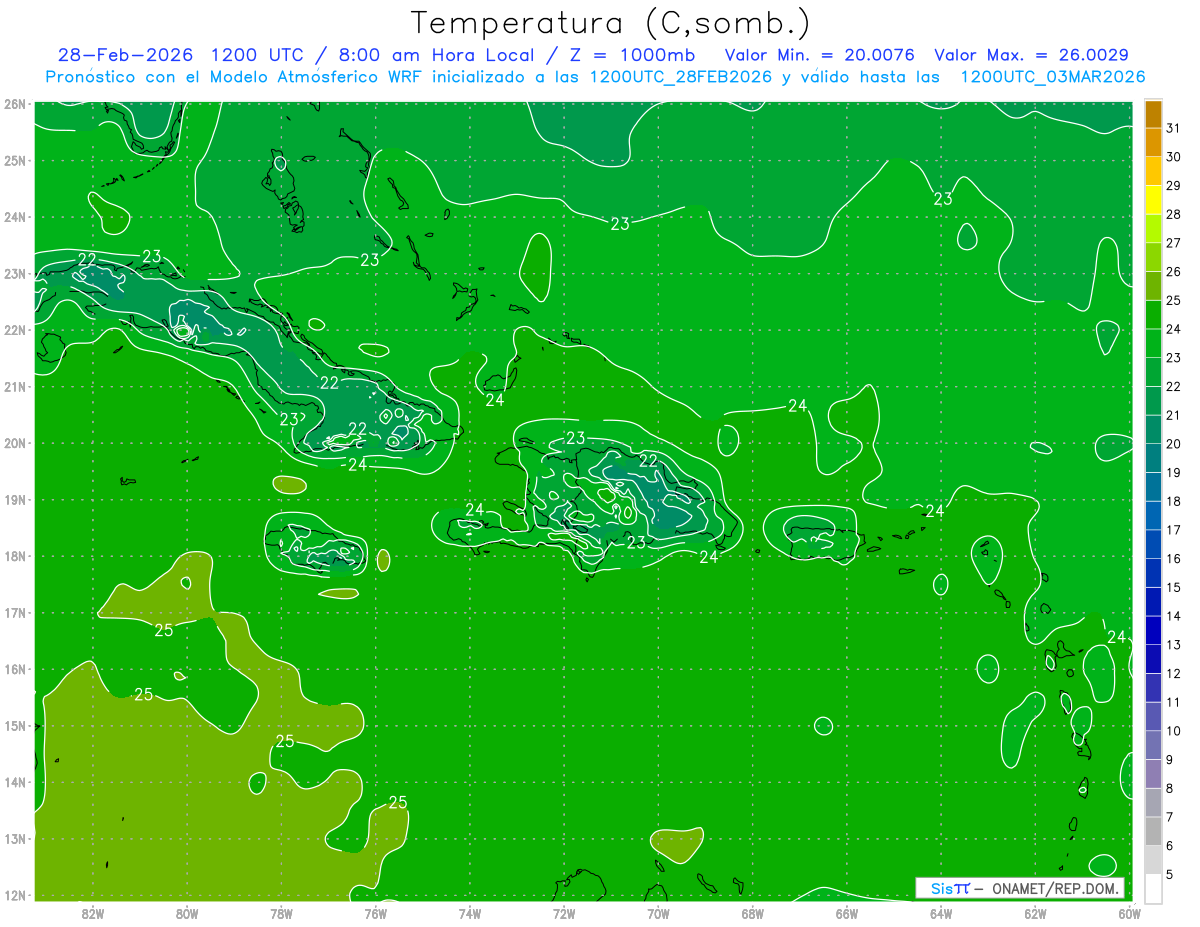The height and width of the screenshot is (927, 1200).
Task: Click the 78W longitude label
Action: 281,912
